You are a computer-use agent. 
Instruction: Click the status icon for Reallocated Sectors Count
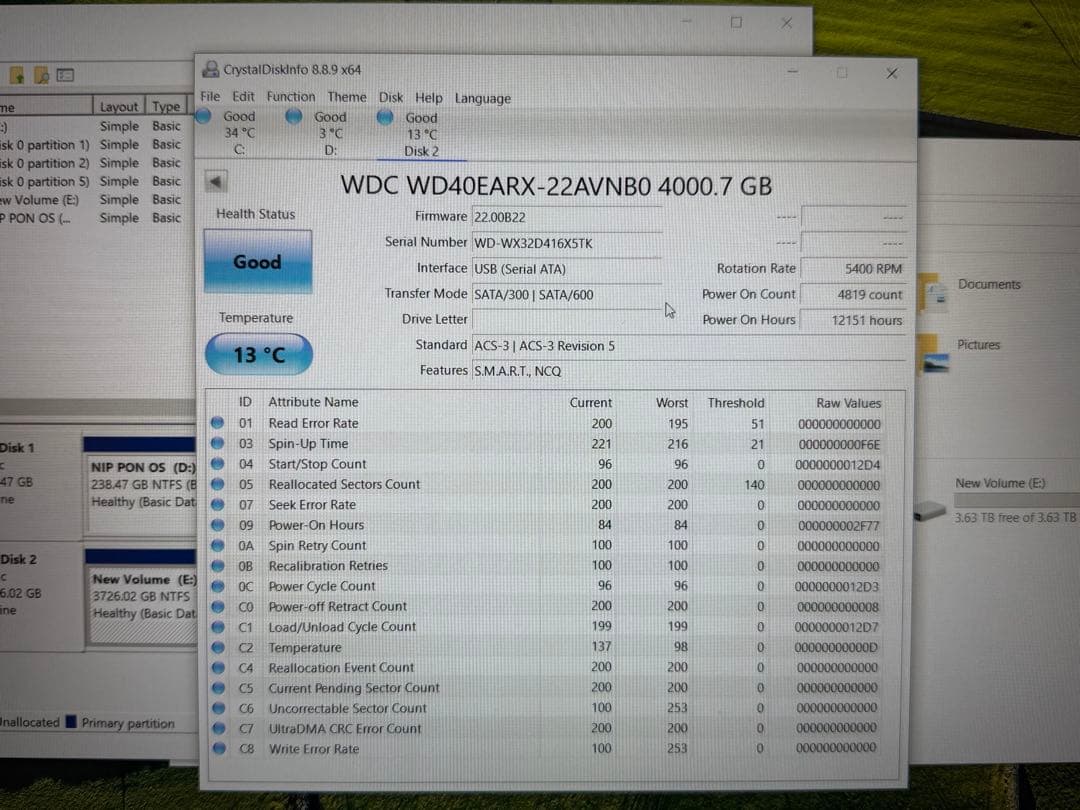[x=217, y=484]
